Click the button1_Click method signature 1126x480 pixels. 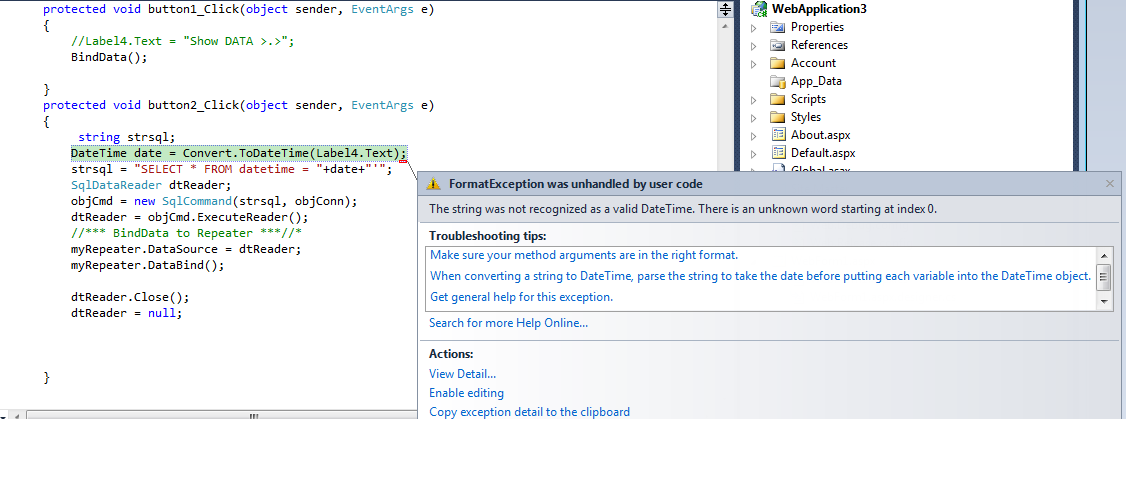(238, 10)
